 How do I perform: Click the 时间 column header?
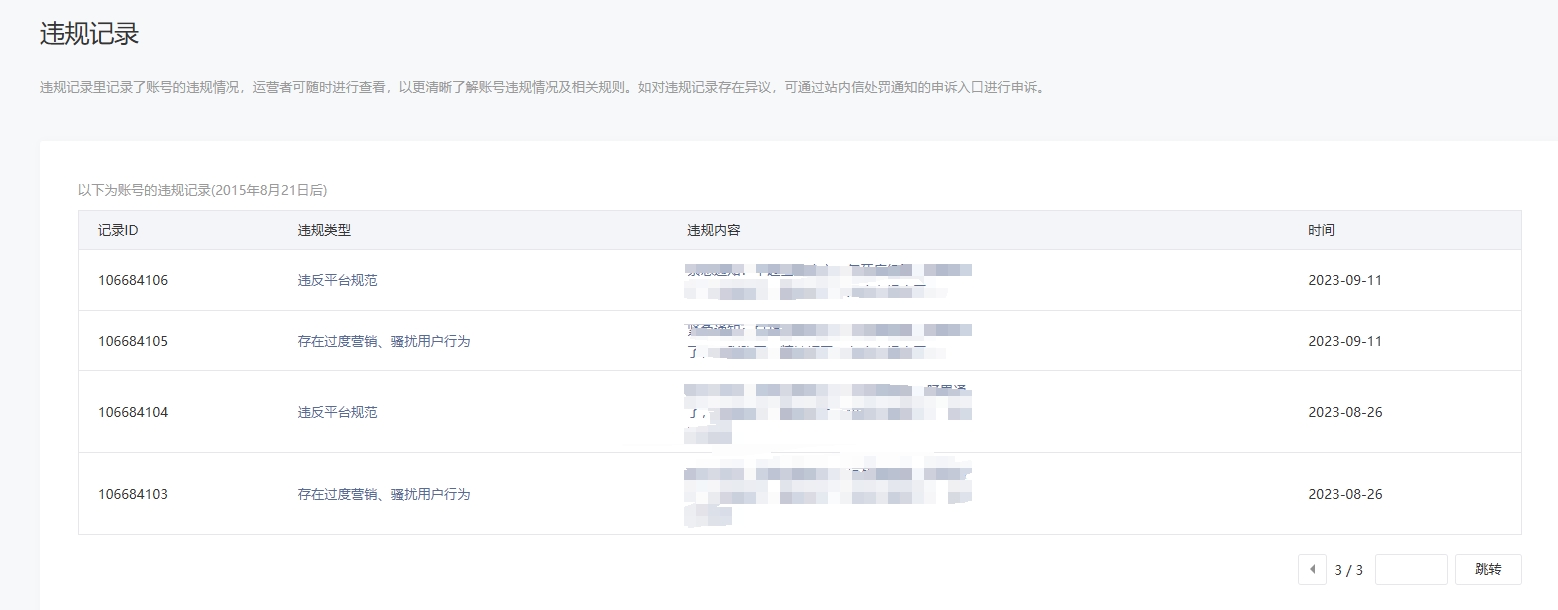pyautogui.click(x=1321, y=230)
